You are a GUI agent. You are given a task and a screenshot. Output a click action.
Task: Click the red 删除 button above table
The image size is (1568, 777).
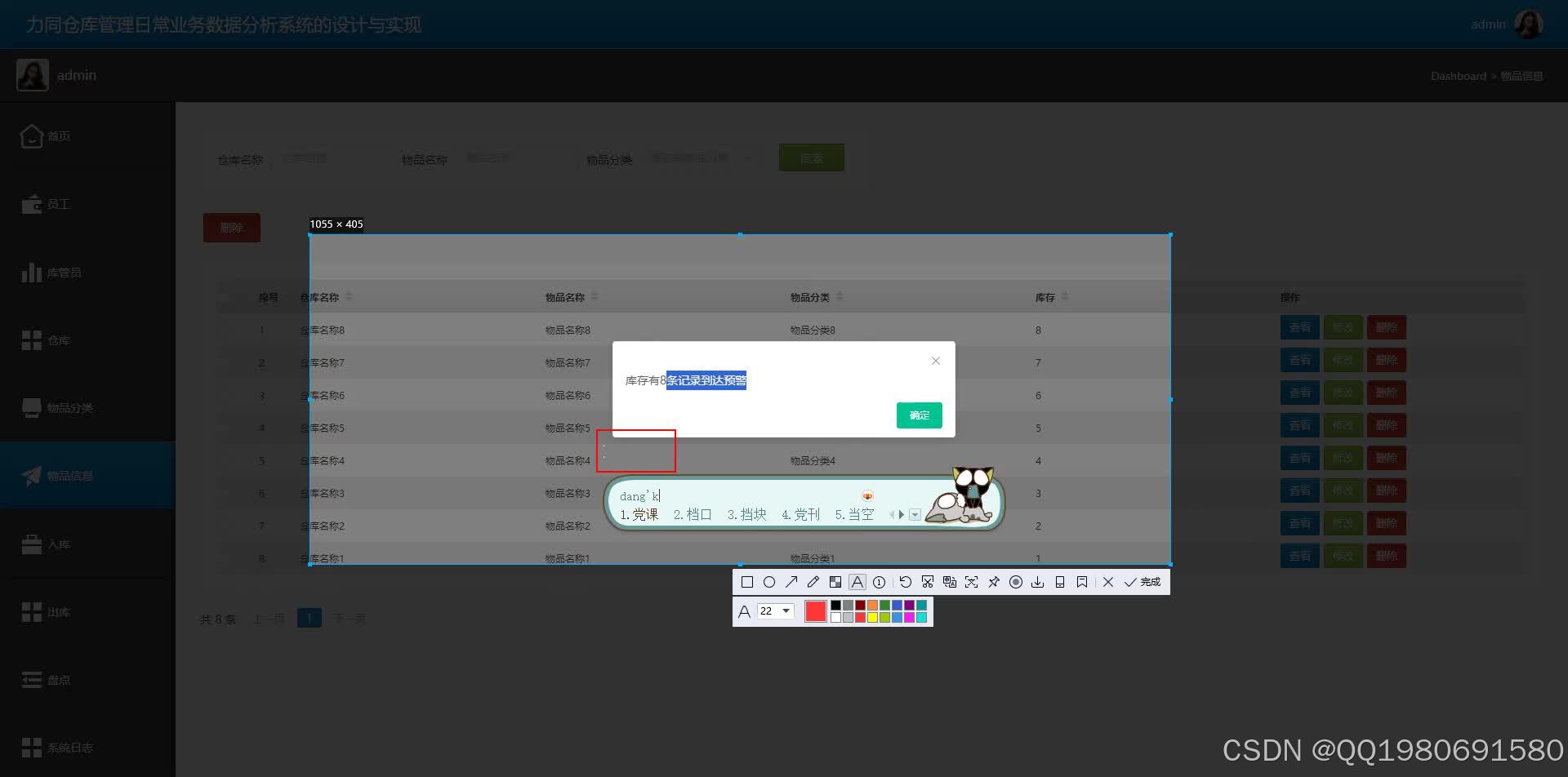tap(232, 228)
